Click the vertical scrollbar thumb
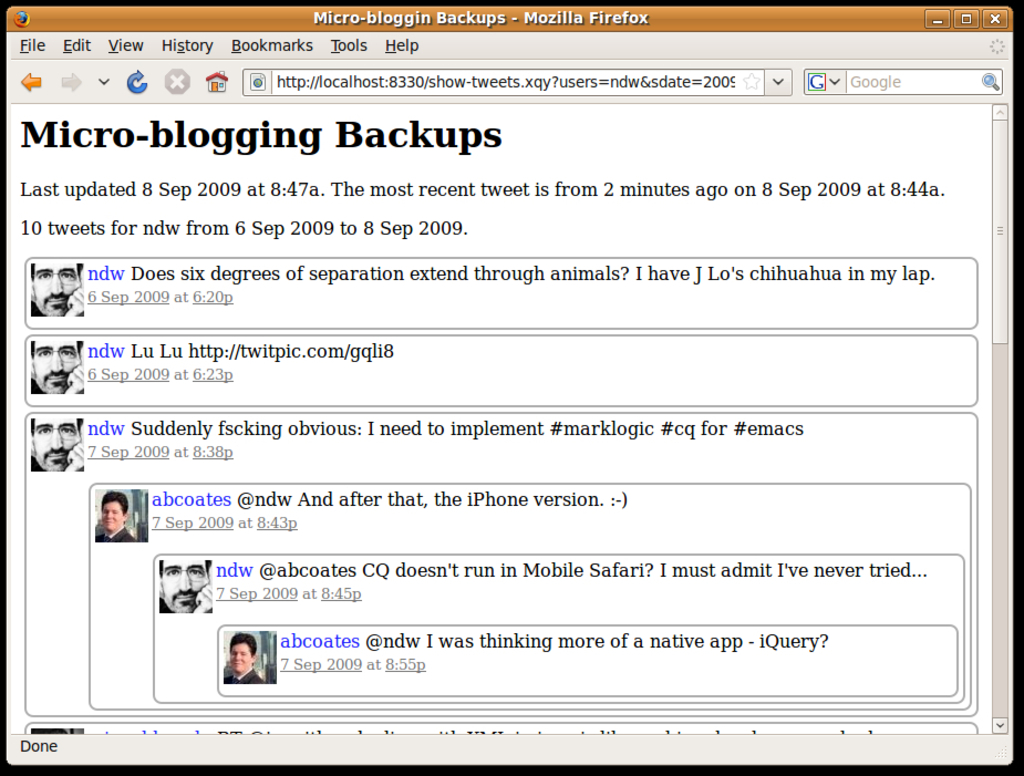The height and width of the screenshot is (776, 1024). pos(1000,231)
